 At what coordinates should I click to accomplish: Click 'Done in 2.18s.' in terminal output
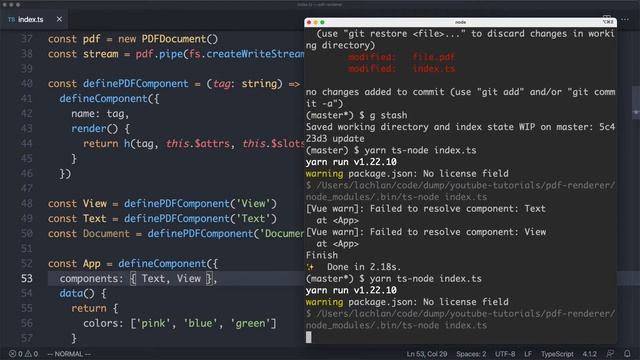(x=364, y=267)
